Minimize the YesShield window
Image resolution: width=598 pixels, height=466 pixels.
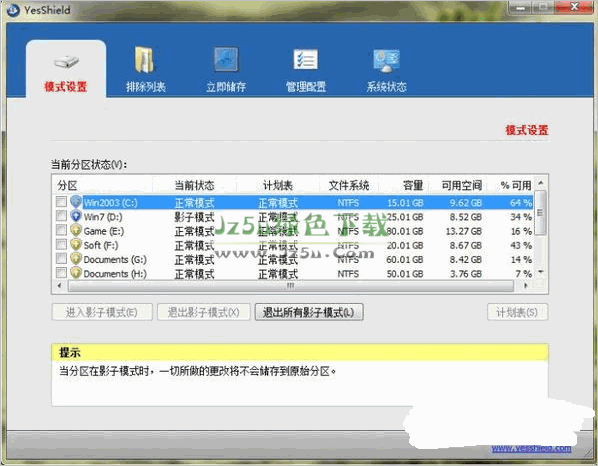tap(520, 7)
